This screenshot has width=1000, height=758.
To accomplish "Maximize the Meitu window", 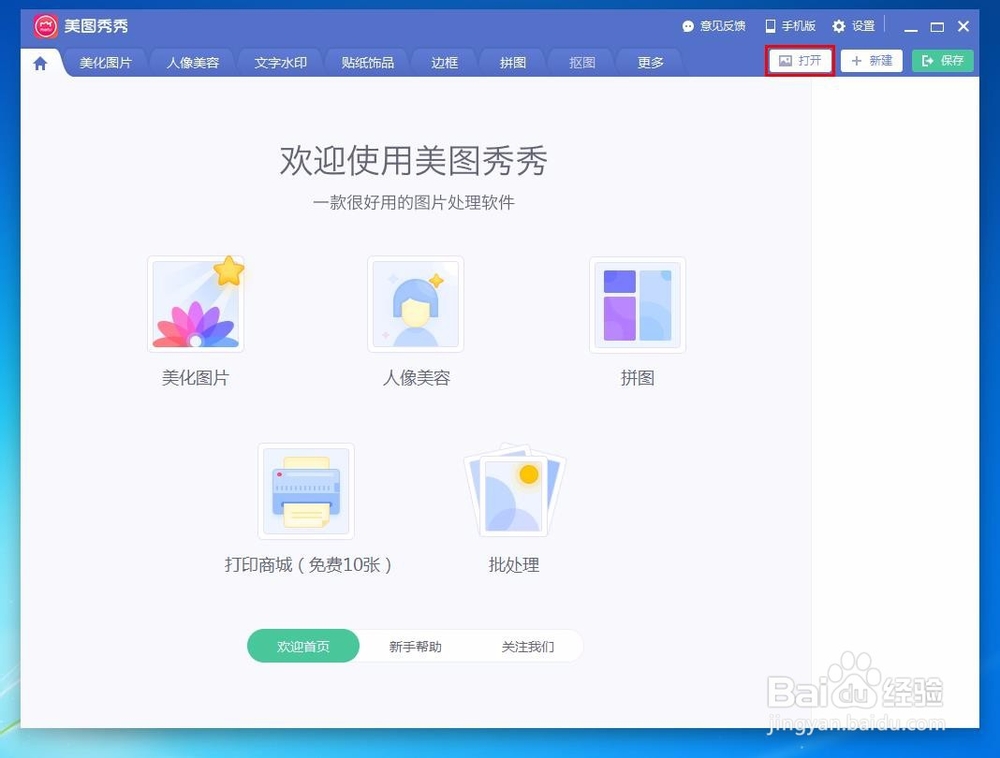I will 937,27.
